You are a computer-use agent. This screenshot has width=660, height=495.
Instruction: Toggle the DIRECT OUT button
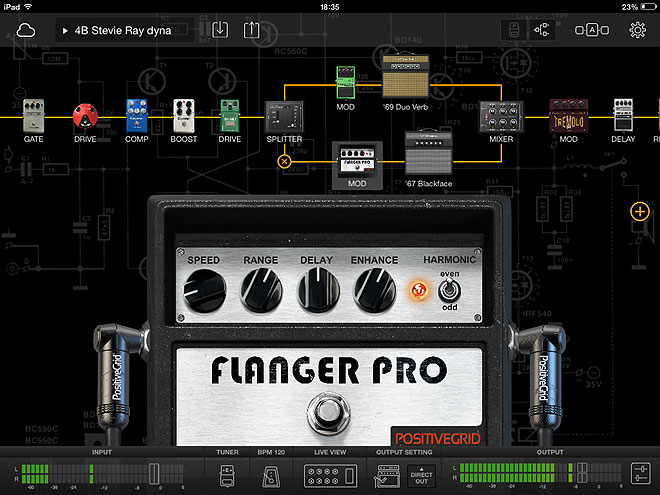[x=421, y=476]
